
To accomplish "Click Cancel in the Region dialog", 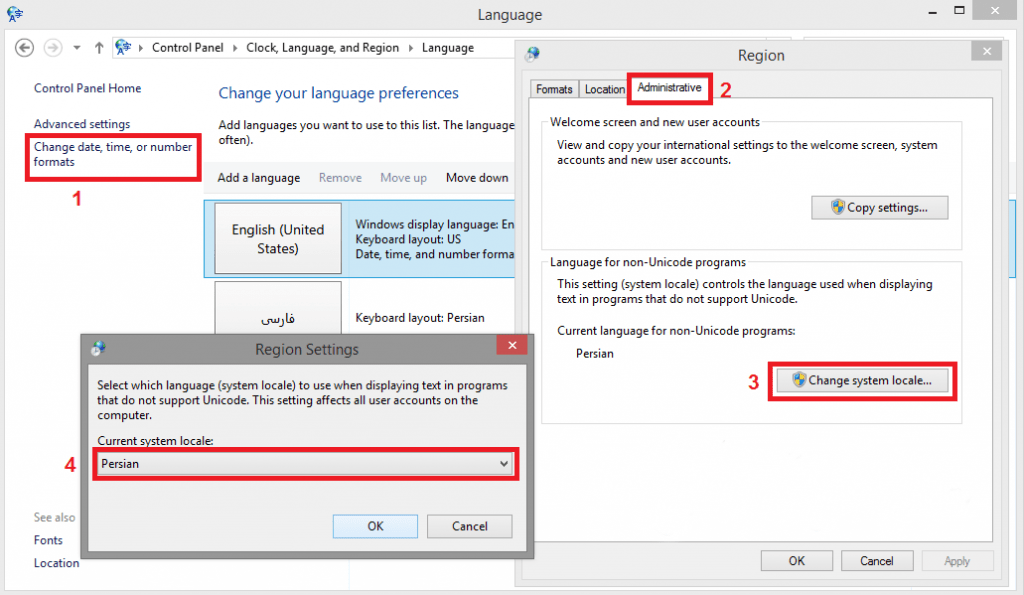I will pyautogui.click(x=876, y=561).
